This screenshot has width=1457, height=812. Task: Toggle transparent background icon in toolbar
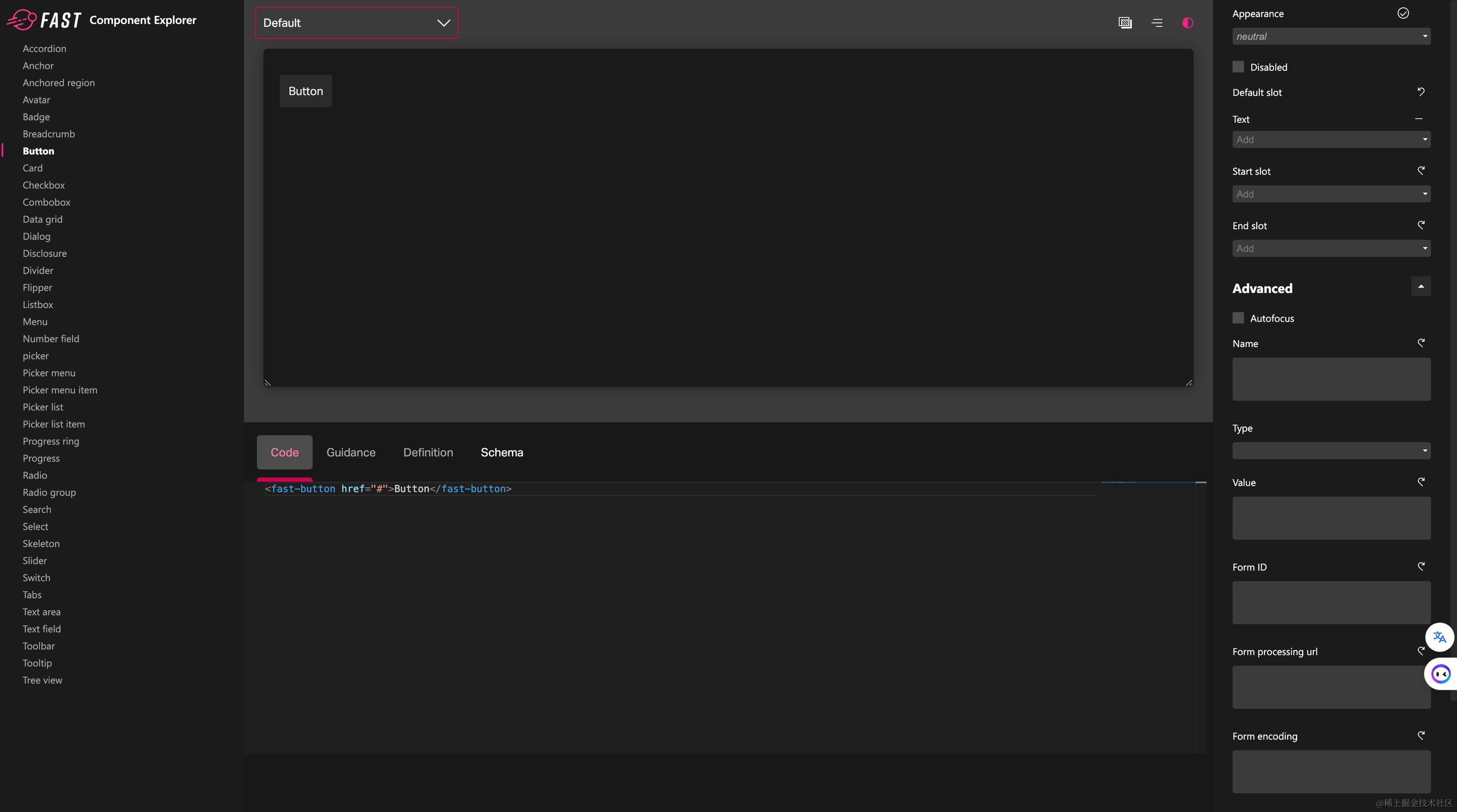1125,23
